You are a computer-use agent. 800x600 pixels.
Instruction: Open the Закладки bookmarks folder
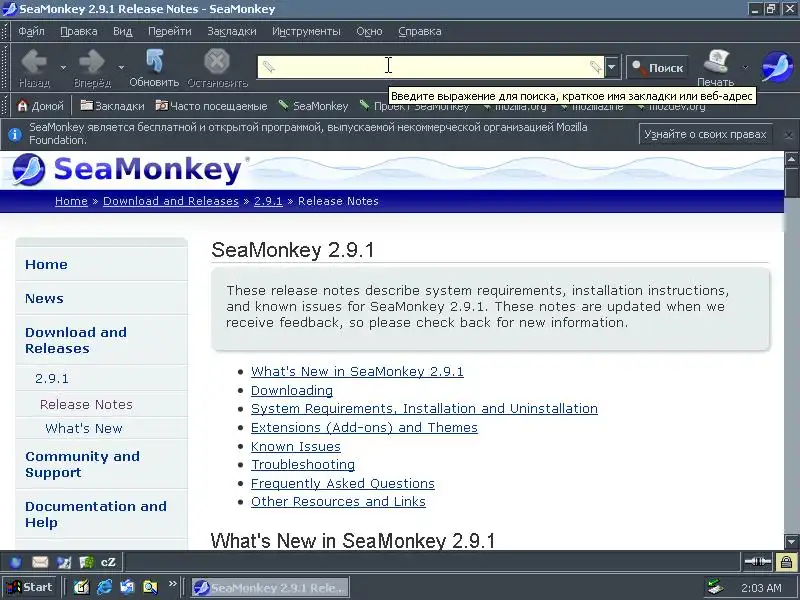point(112,106)
